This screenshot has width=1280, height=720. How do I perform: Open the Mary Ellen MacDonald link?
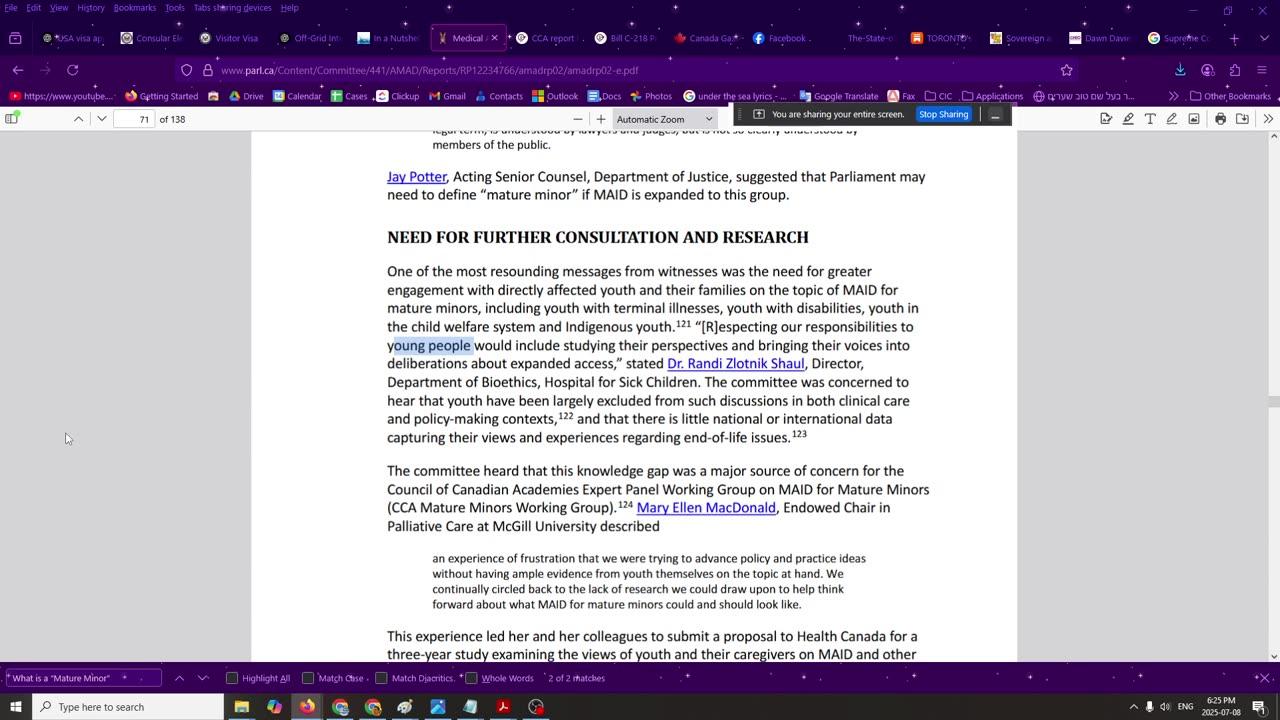point(706,508)
